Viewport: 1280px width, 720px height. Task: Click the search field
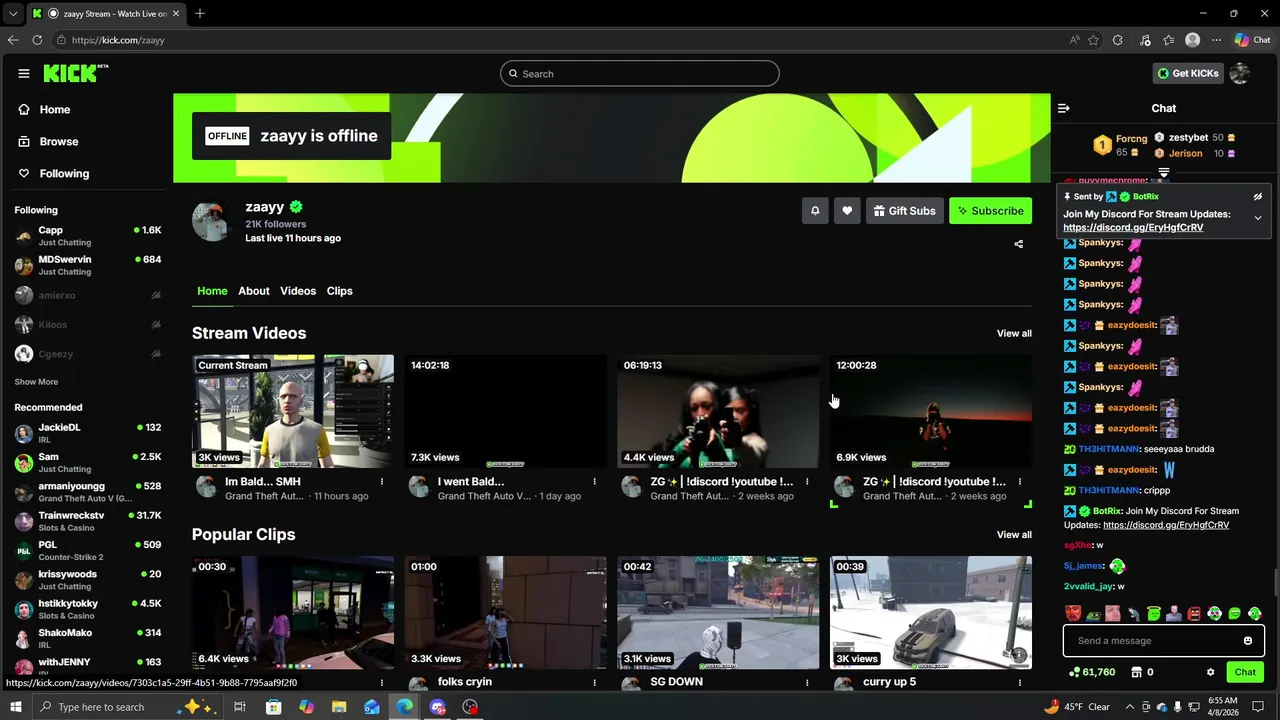(x=640, y=74)
